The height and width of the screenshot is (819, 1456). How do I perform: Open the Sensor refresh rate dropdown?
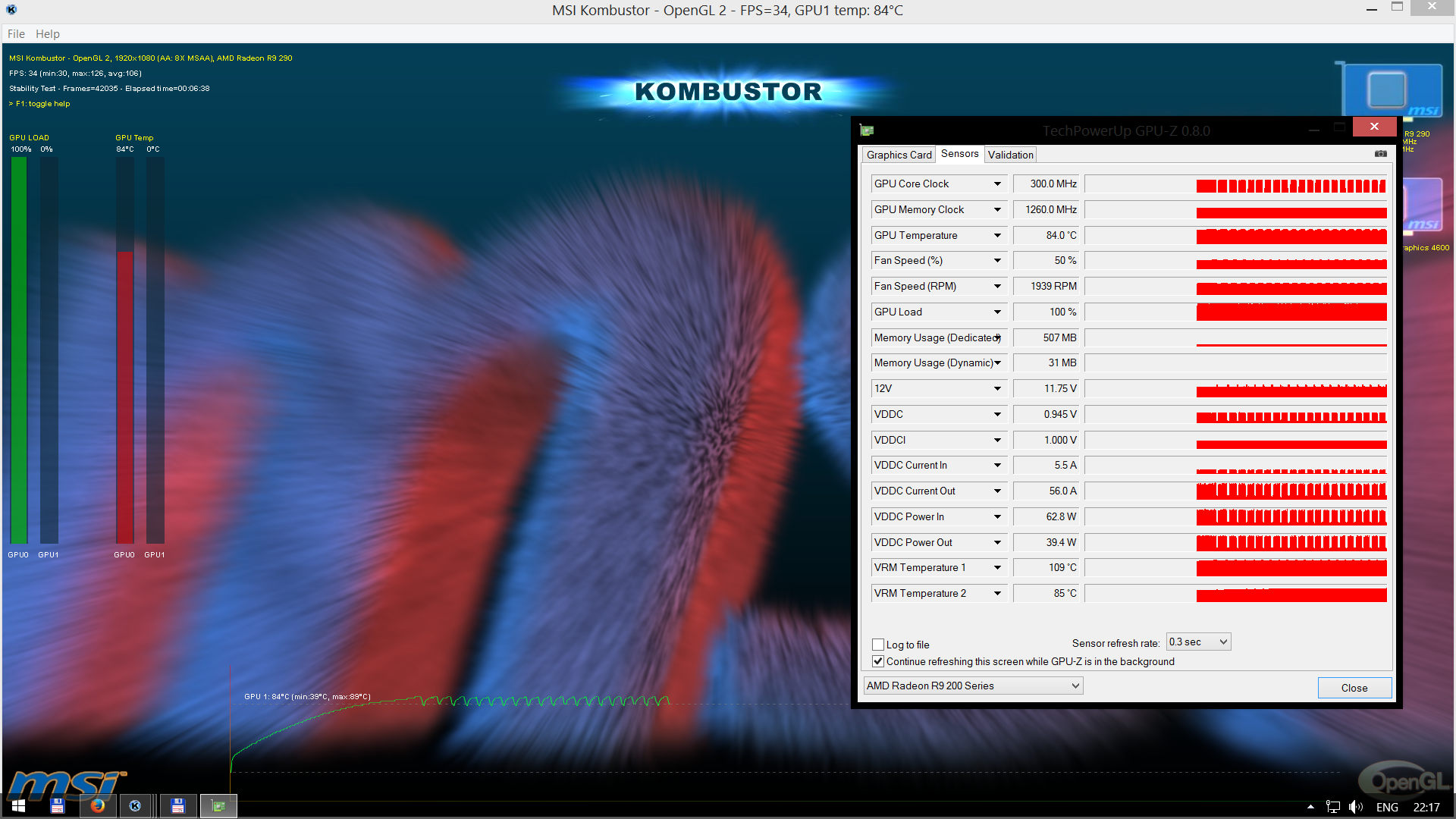coord(1198,642)
